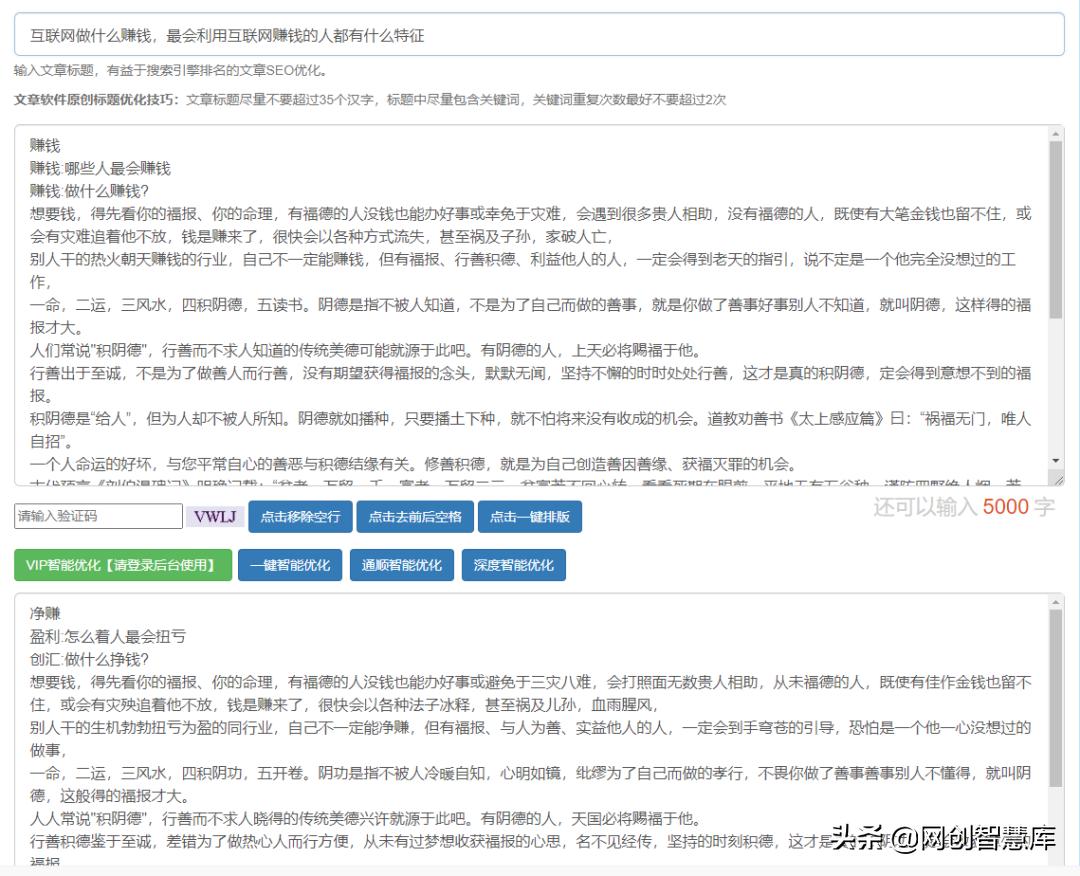Click the line '创汇:做什么挣钱?' in result text
This screenshot has width=1080, height=876.
[x=89, y=659]
